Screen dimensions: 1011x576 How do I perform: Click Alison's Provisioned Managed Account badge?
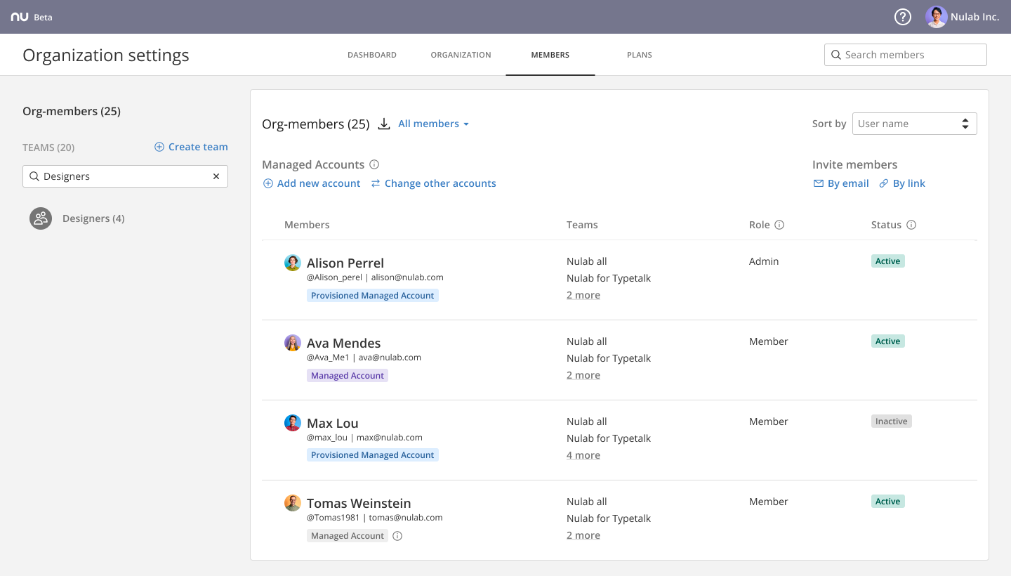click(x=373, y=295)
